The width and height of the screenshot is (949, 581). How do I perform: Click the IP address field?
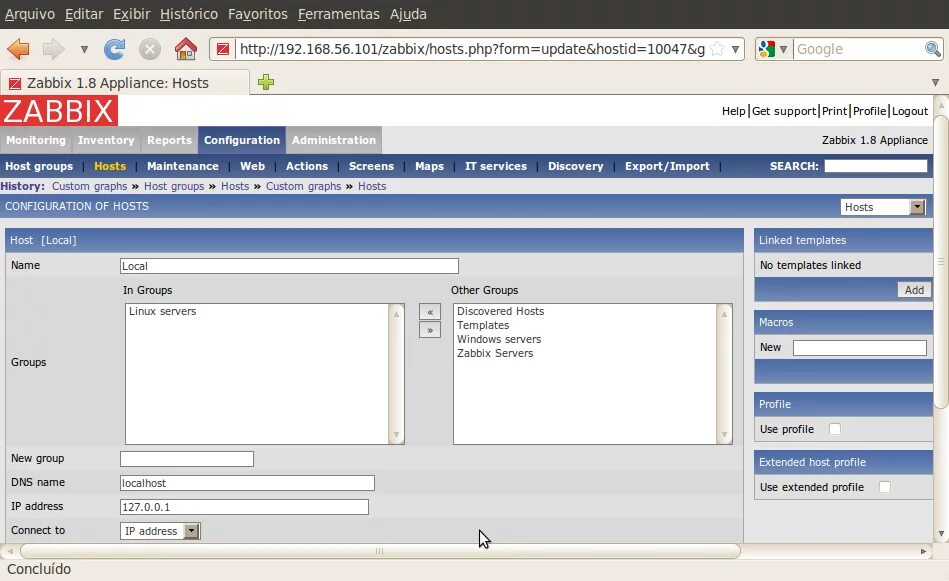[x=244, y=507]
